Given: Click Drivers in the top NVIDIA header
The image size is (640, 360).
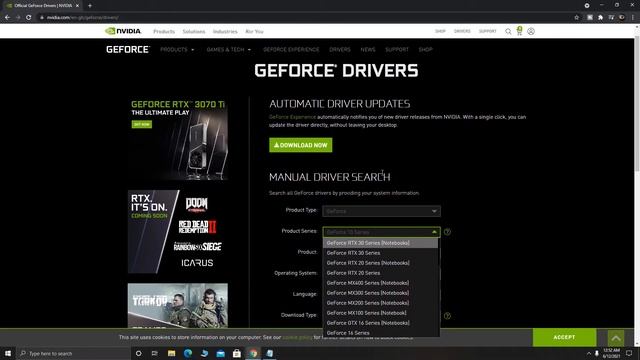Looking at the screenshot, I should coord(462,31).
